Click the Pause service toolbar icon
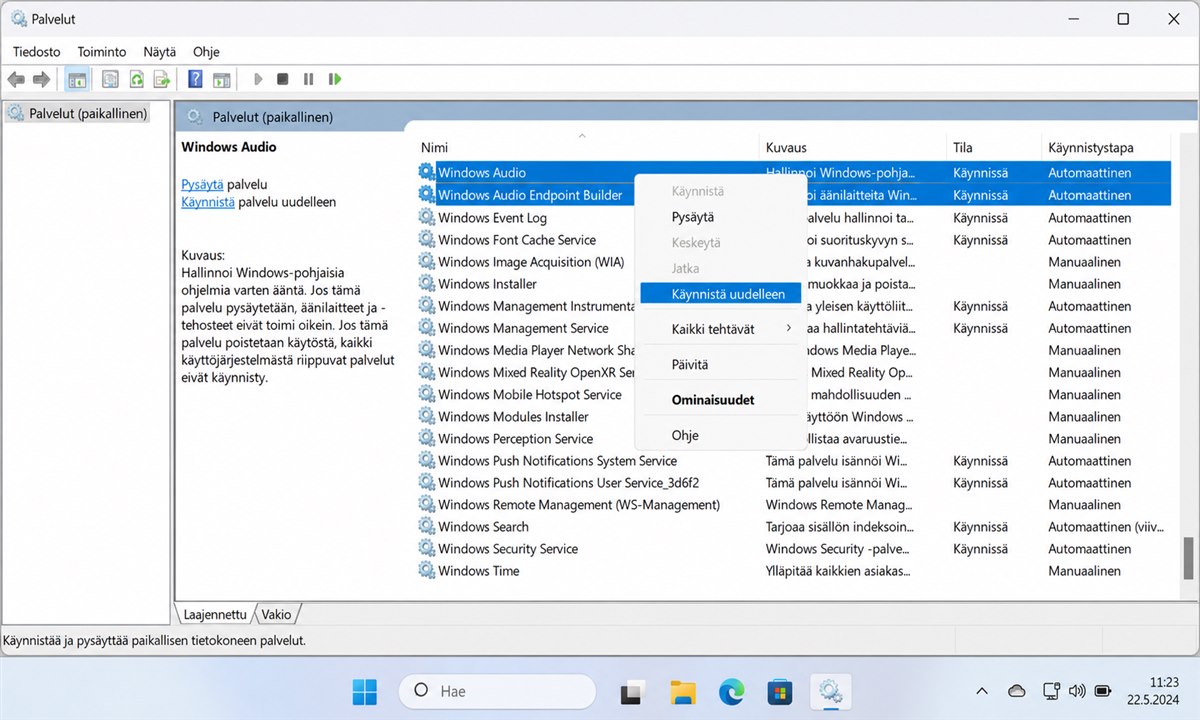 (308, 79)
